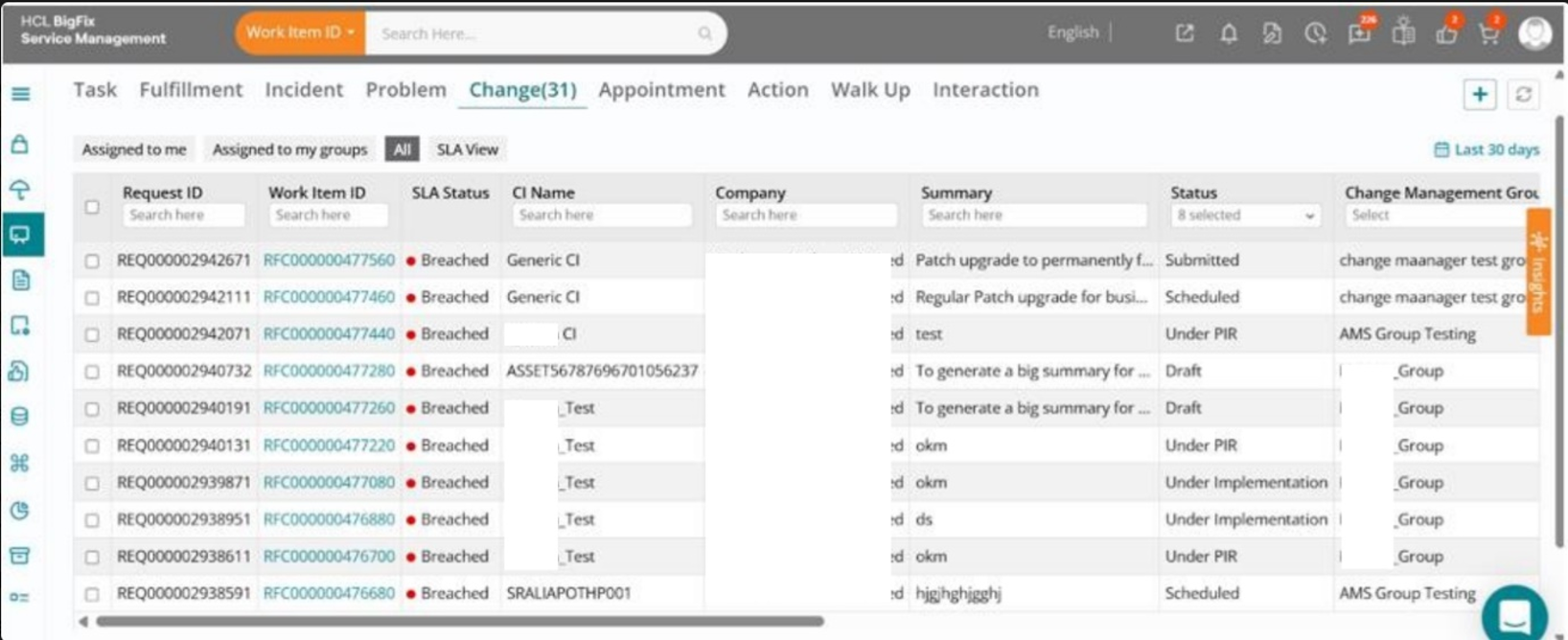This screenshot has height=640, width=1568.
Task: Switch to the Problem tab
Action: [405, 90]
